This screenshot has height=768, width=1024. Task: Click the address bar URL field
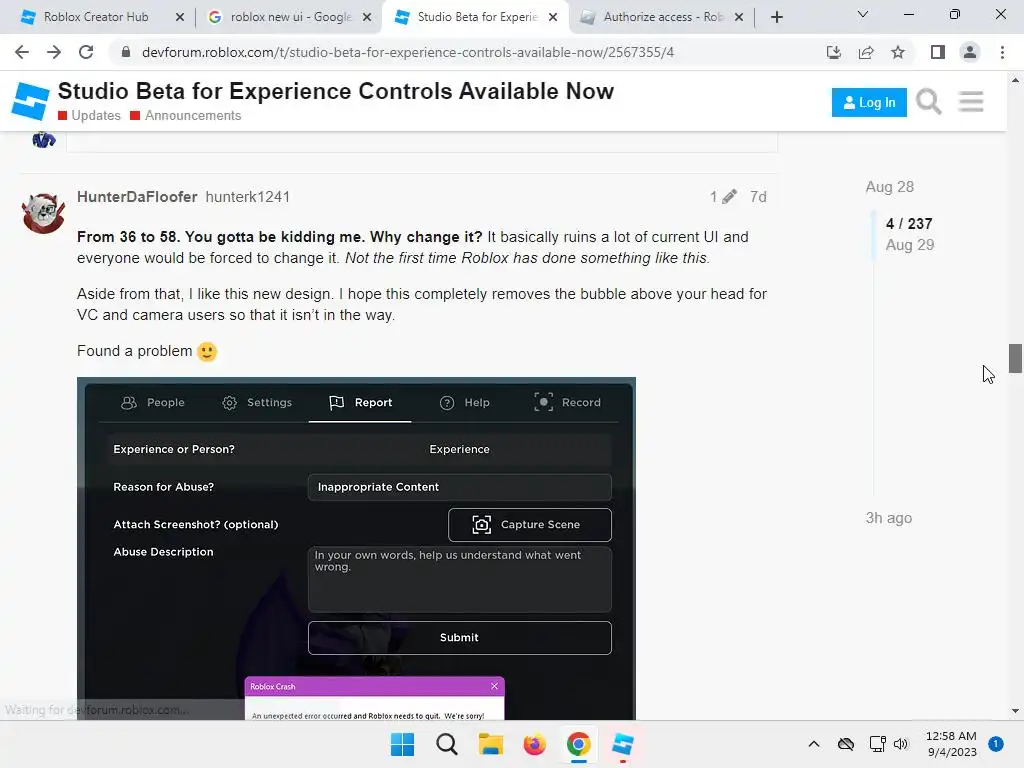[x=408, y=52]
